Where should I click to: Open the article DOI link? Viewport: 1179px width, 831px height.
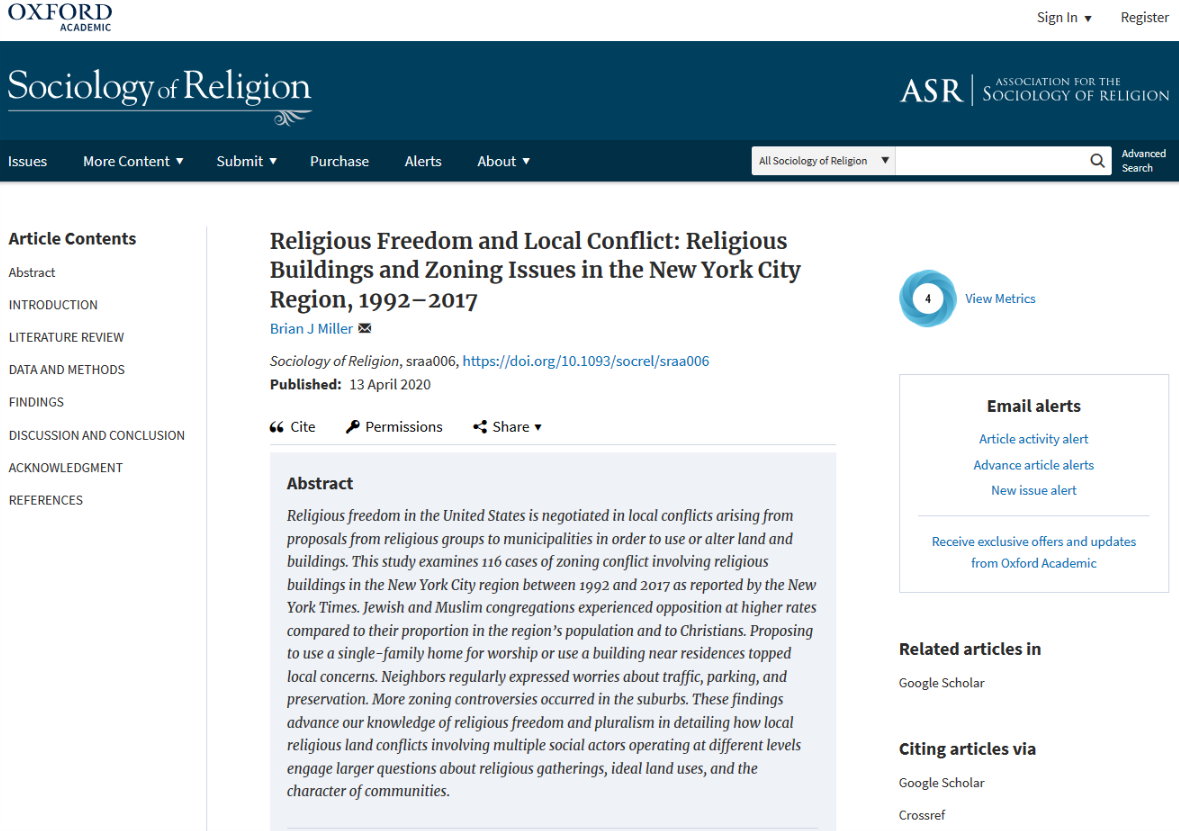tap(585, 361)
